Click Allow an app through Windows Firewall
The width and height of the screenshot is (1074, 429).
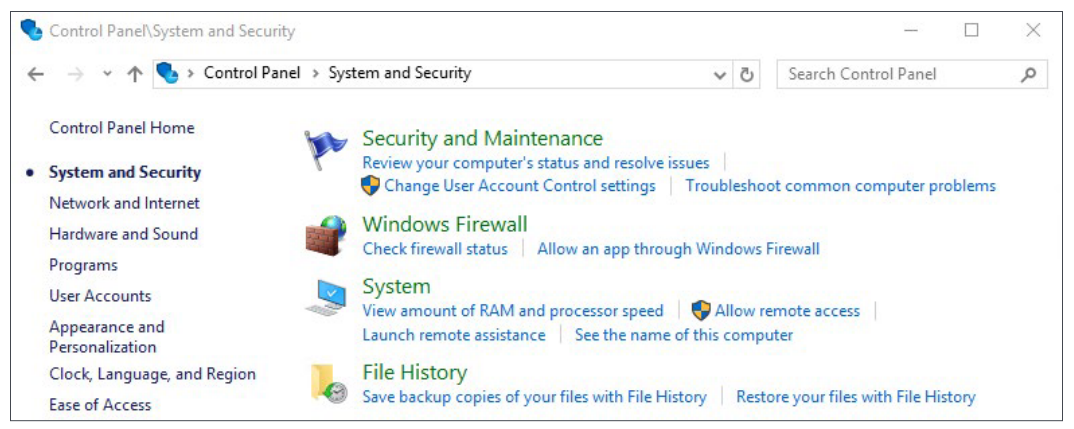678,249
